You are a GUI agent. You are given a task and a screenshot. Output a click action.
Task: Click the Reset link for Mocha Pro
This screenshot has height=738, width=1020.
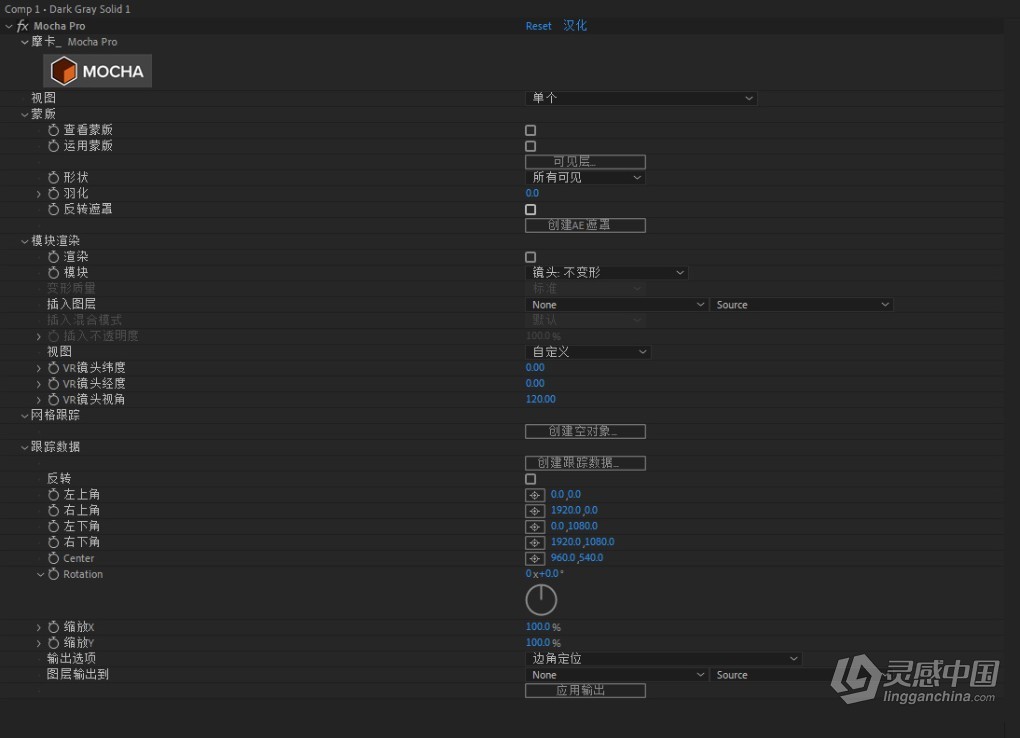click(x=539, y=26)
